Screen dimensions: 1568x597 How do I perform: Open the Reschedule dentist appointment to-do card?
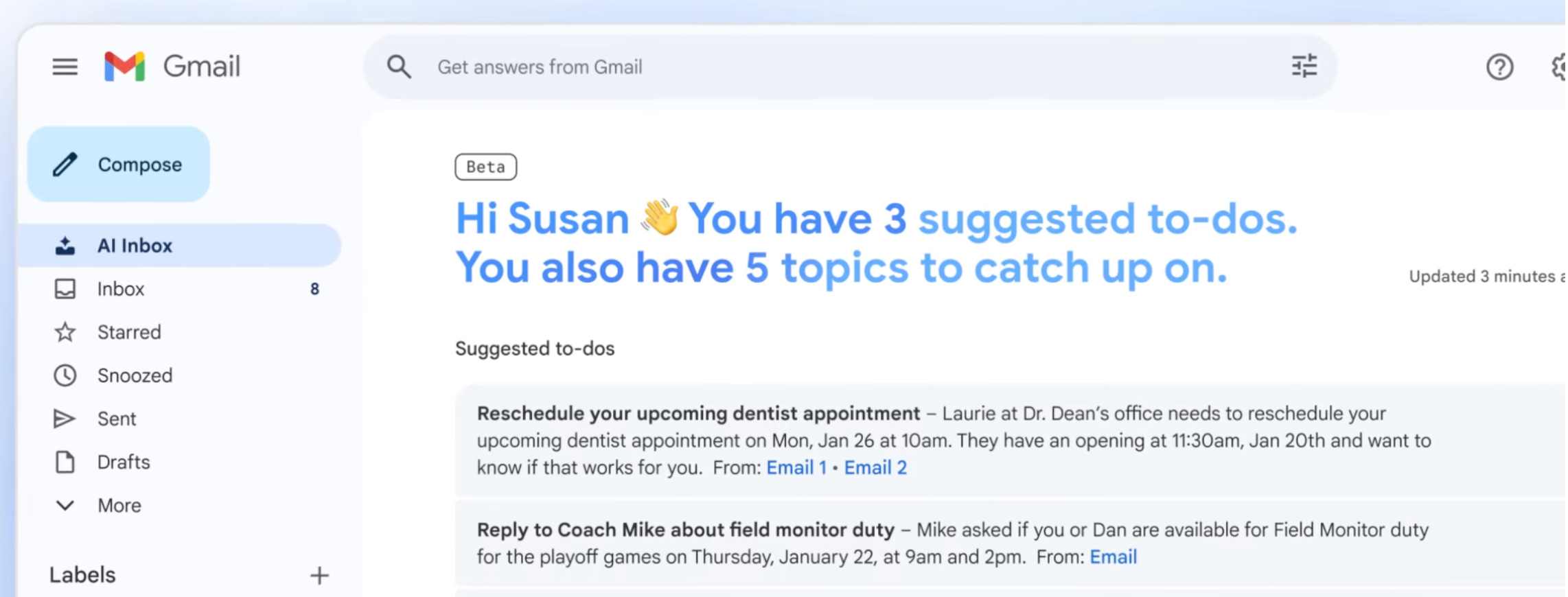(x=1011, y=441)
